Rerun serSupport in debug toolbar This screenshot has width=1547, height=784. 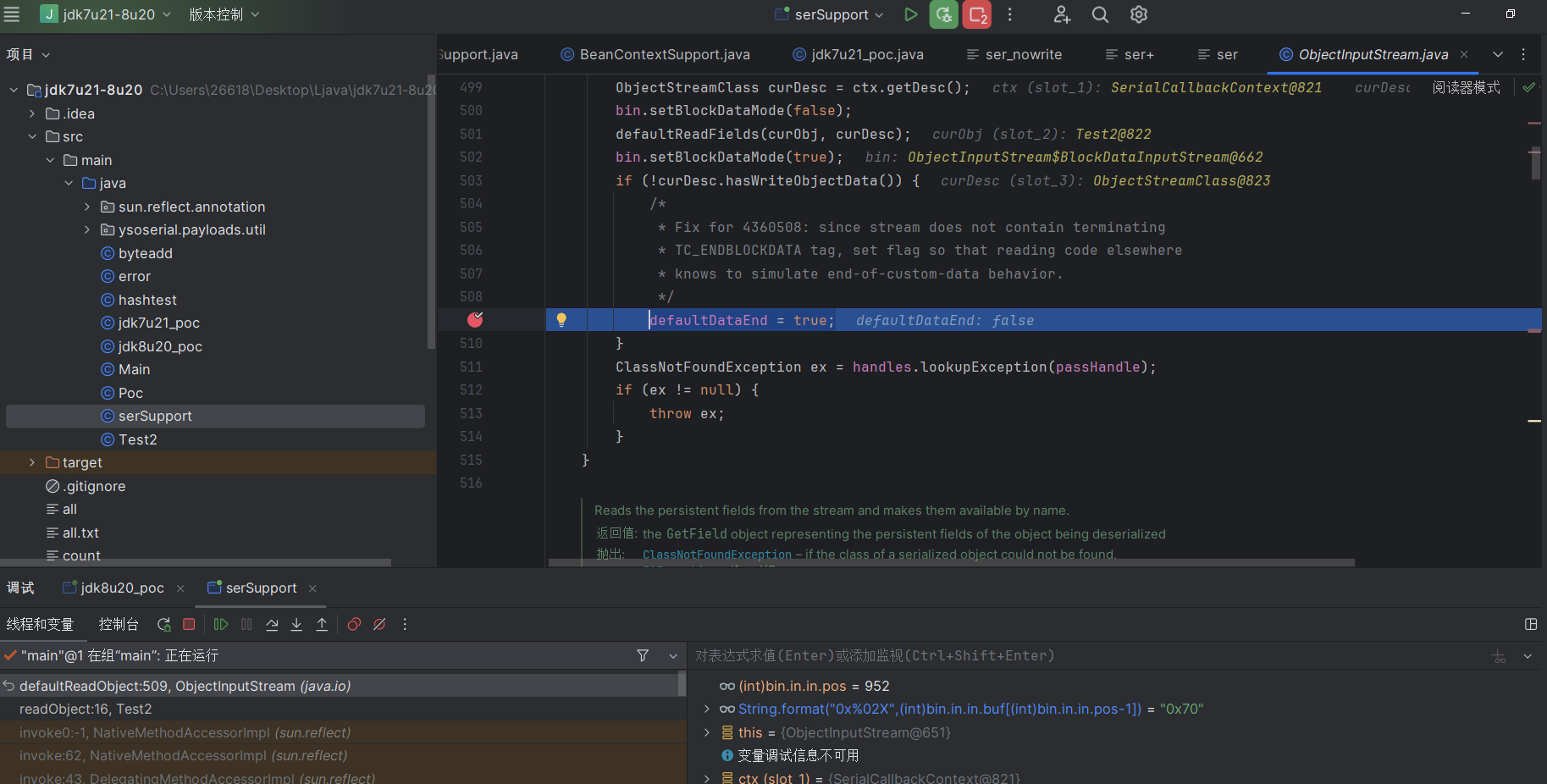pos(163,624)
